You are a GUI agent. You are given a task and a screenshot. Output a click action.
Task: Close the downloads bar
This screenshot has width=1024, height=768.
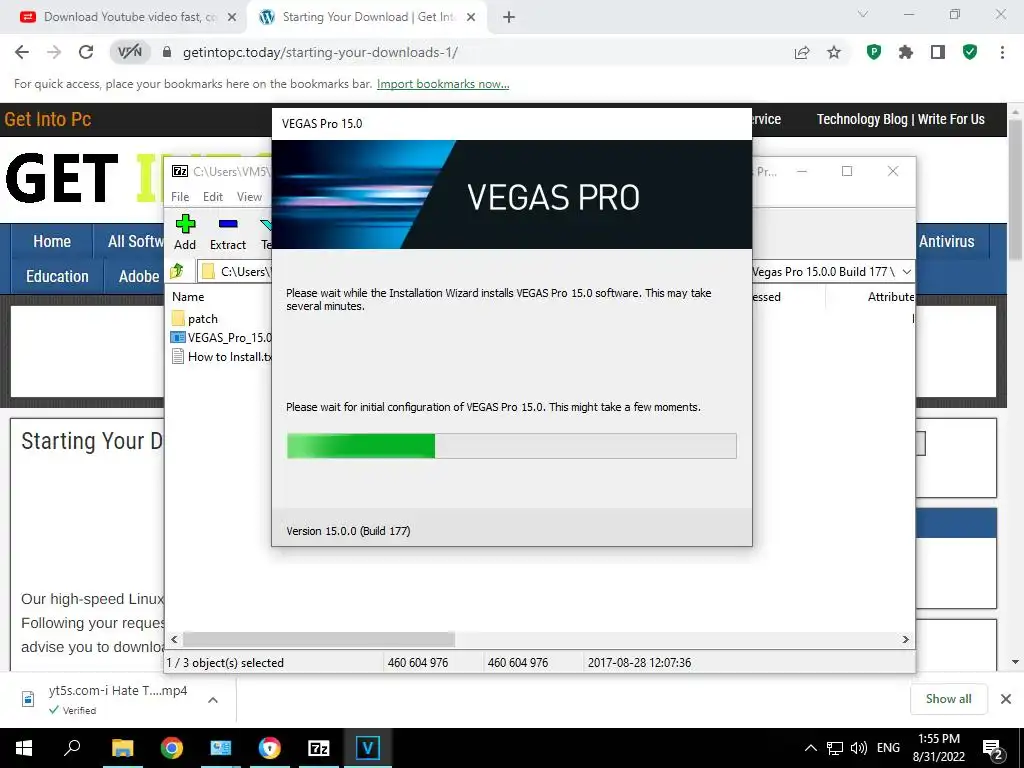tap(1006, 699)
